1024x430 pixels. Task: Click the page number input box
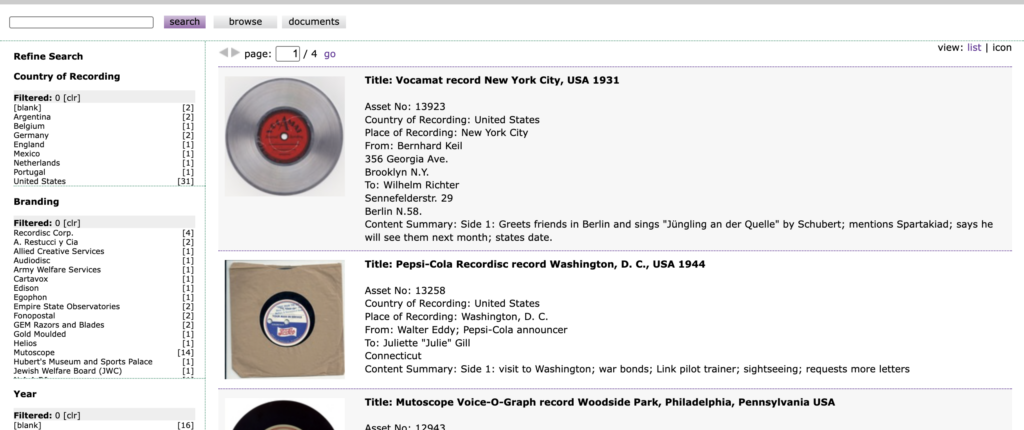(x=287, y=54)
